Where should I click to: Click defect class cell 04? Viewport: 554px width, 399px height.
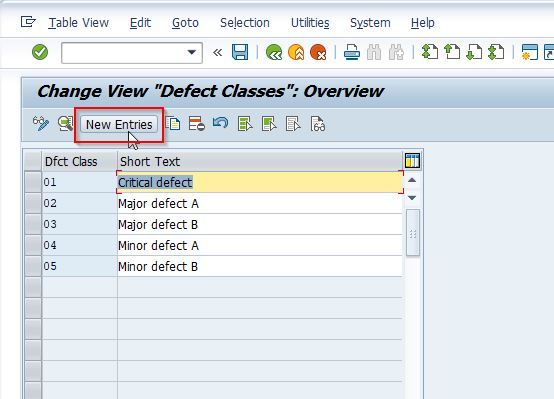point(79,245)
